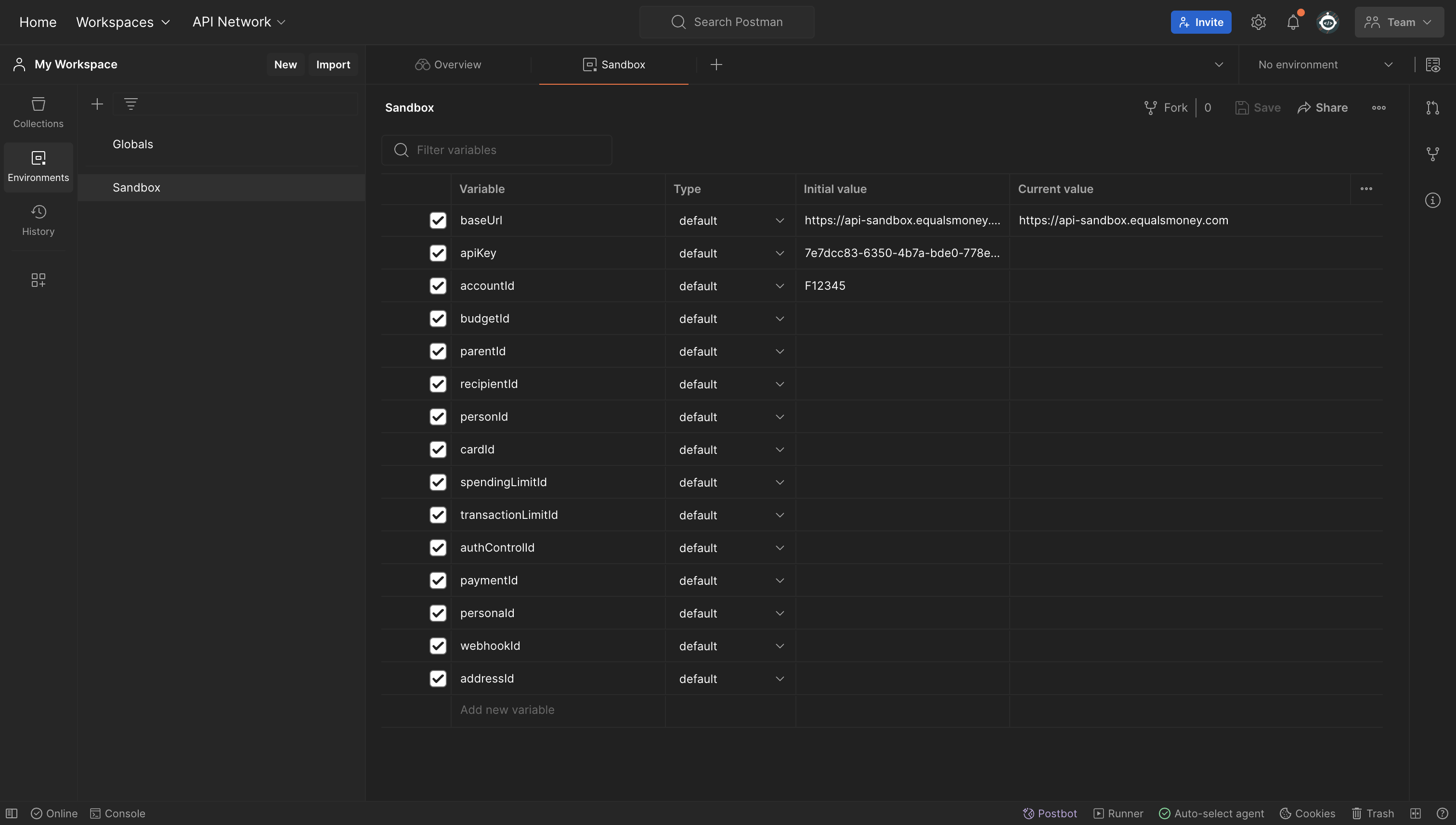Screen dimensions: 1456x825
Task: Manage Cookies from the status bar
Action: 1308,812
